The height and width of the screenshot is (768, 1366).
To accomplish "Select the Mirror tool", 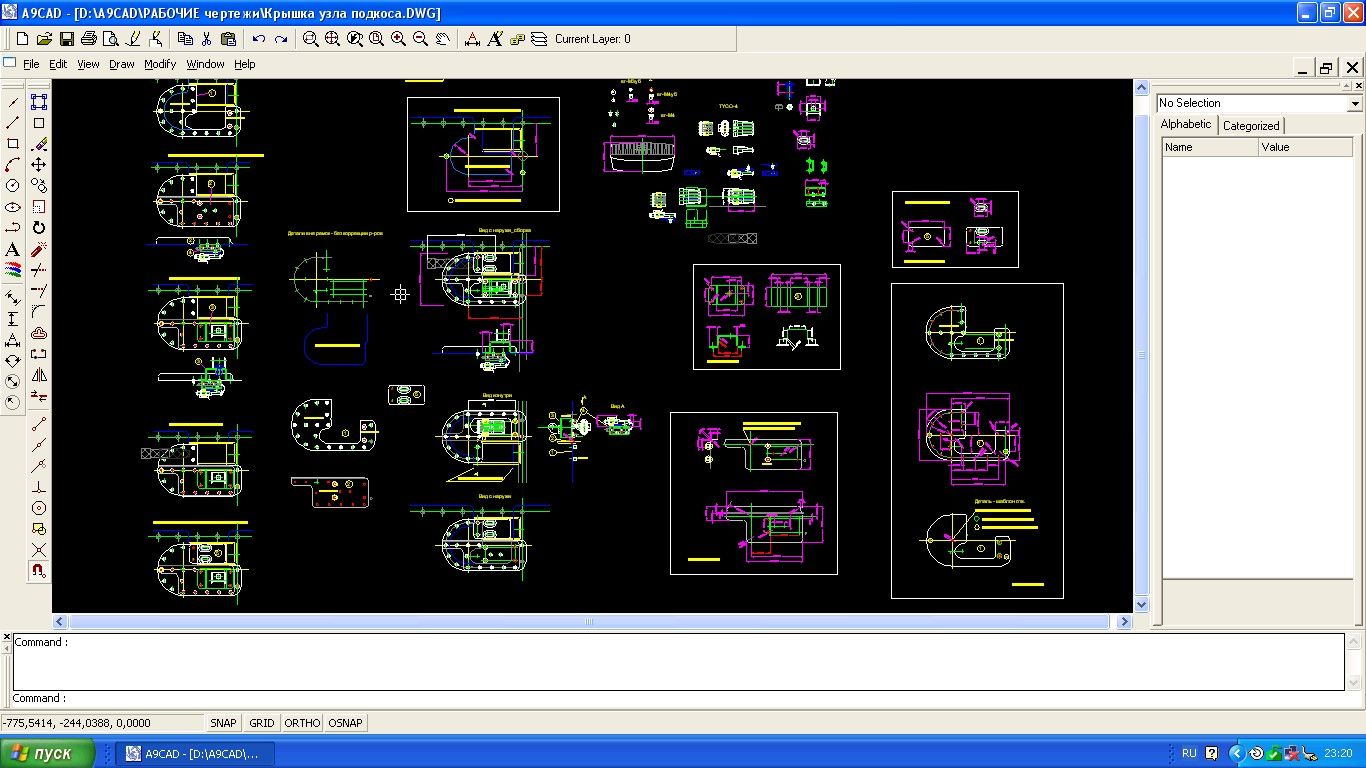I will point(39,375).
